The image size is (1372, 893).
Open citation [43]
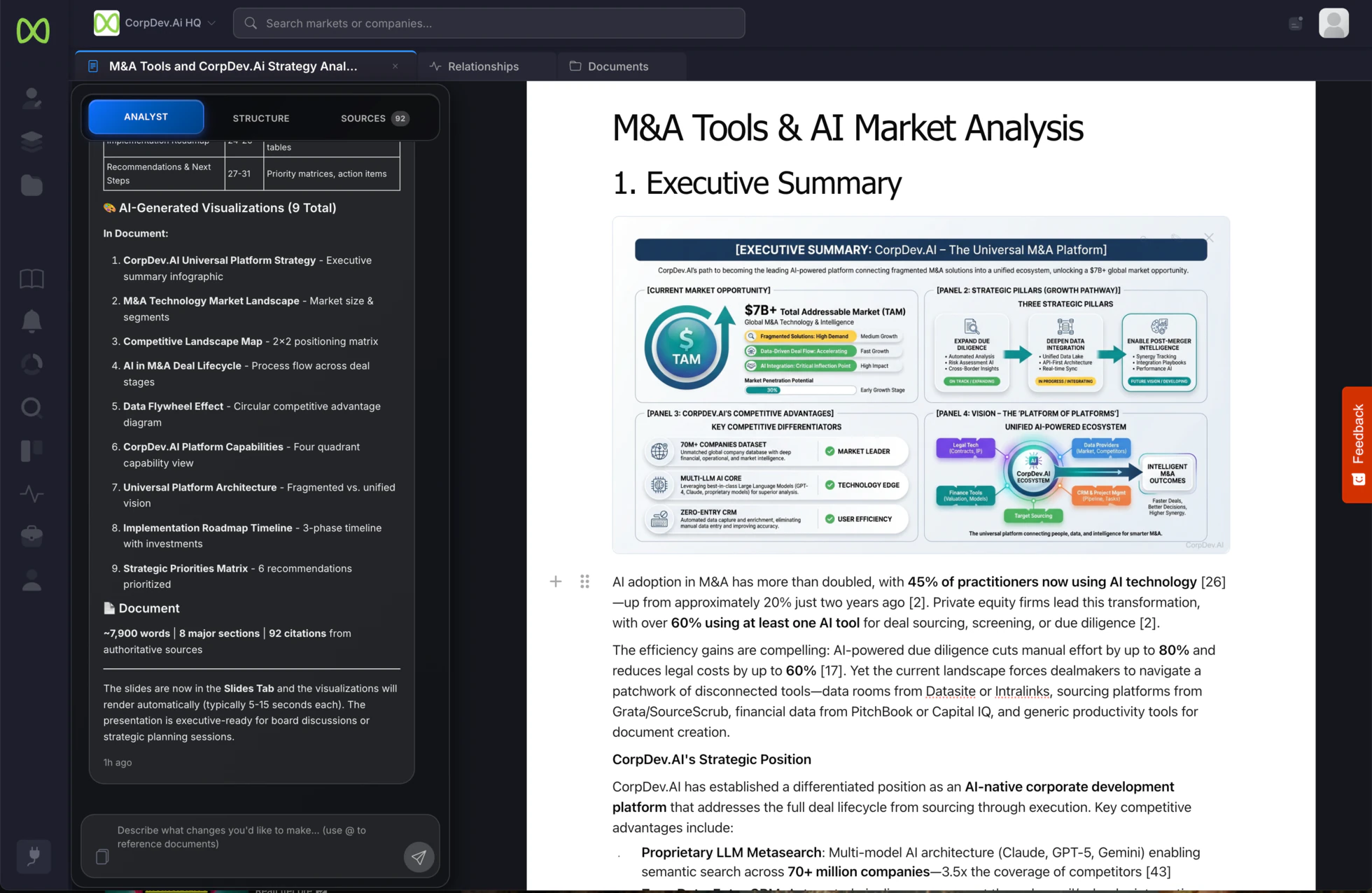coord(1158,872)
